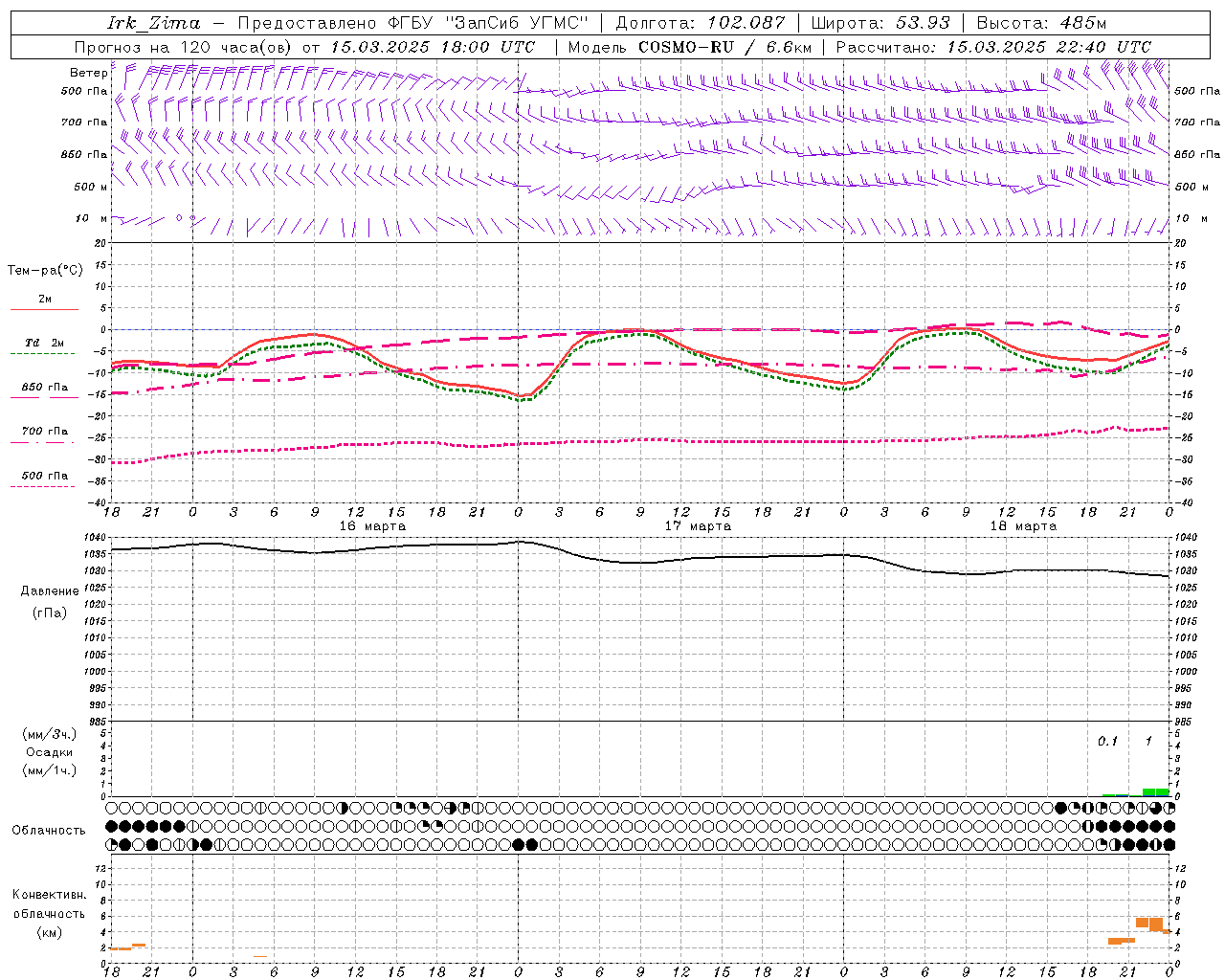Click the 'Рассчитано: 15.03.2025 22:40 UTC' text
Image resolution: width=1225 pixels, height=980 pixels.
[x=993, y=47]
